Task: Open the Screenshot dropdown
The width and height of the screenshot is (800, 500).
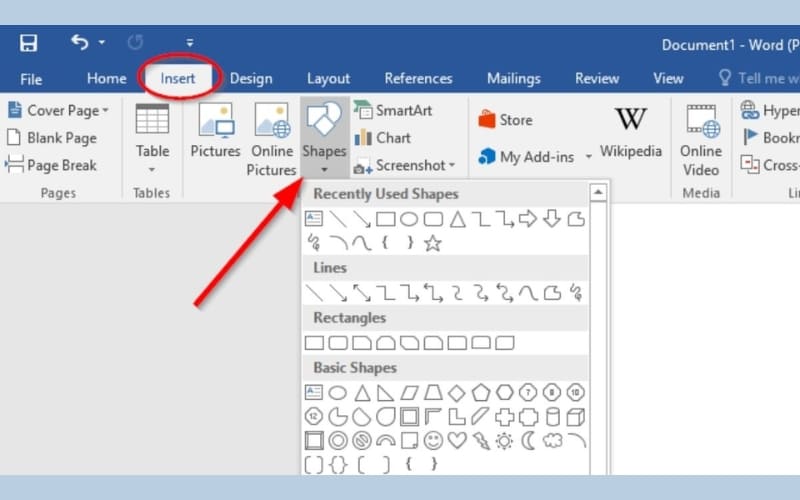Action: click(x=404, y=165)
